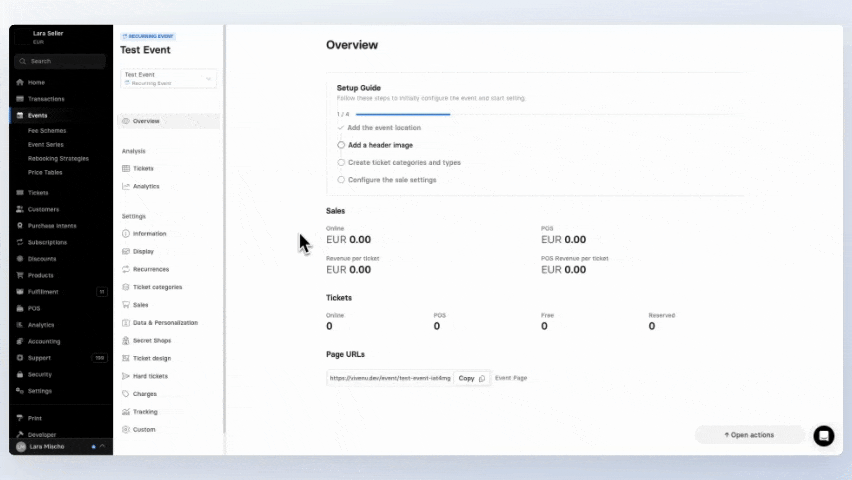The height and width of the screenshot is (480, 852).
Task: Select the 'Add a header image' step circle
Action: (341, 145)
